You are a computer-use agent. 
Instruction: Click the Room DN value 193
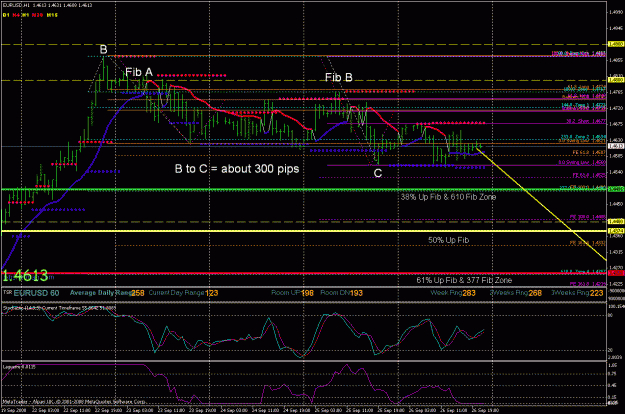coord(356,293)
